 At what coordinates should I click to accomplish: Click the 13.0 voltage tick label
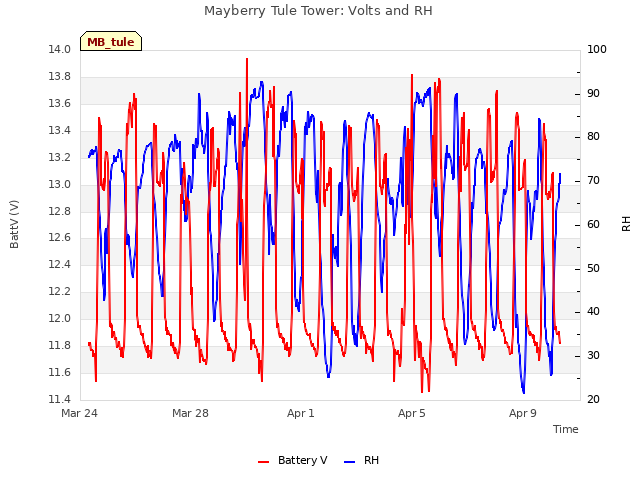click(60, 184)
